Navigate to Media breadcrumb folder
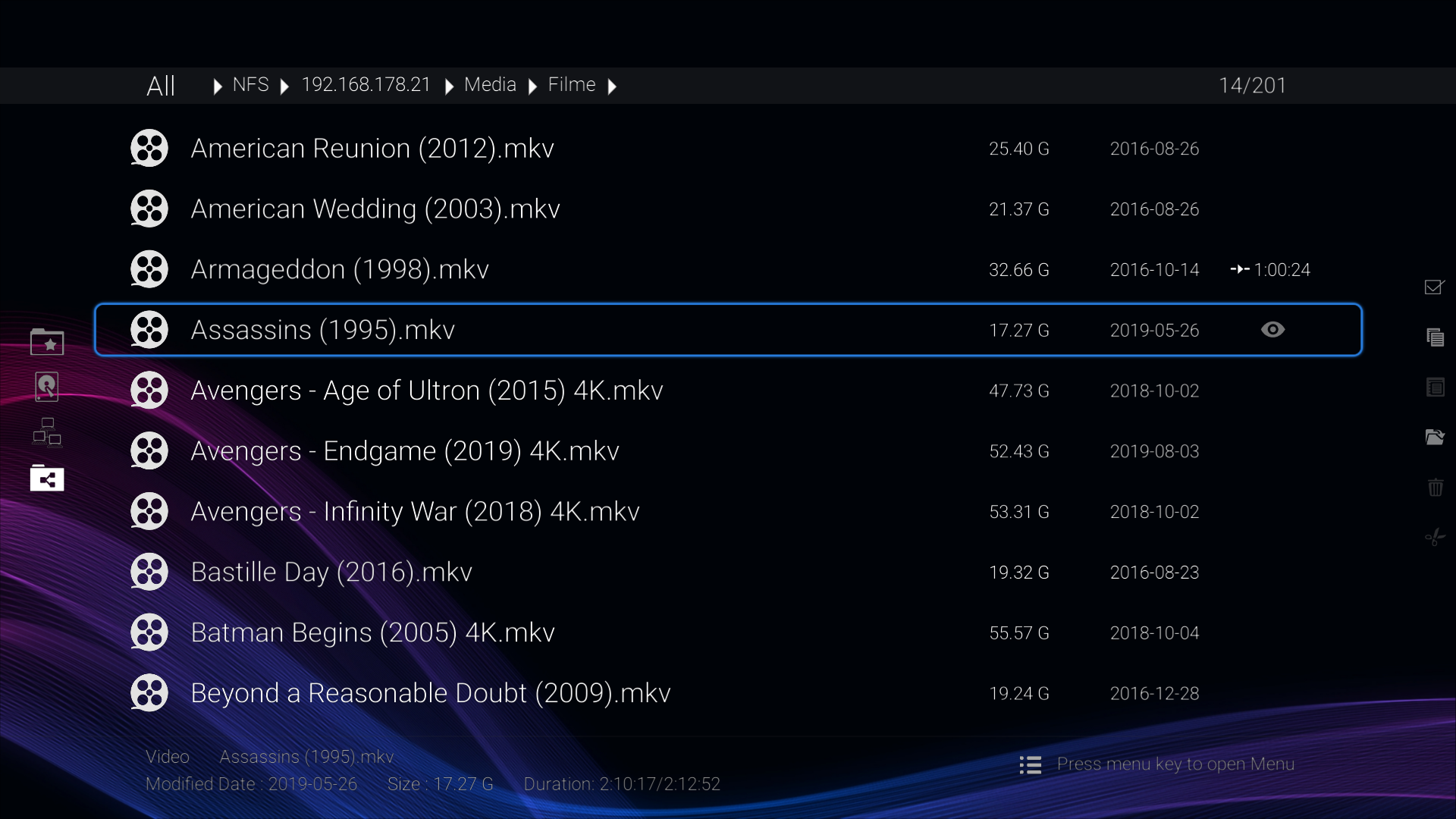The height and width of the screenshot is (819, 1456). [490, 84]
